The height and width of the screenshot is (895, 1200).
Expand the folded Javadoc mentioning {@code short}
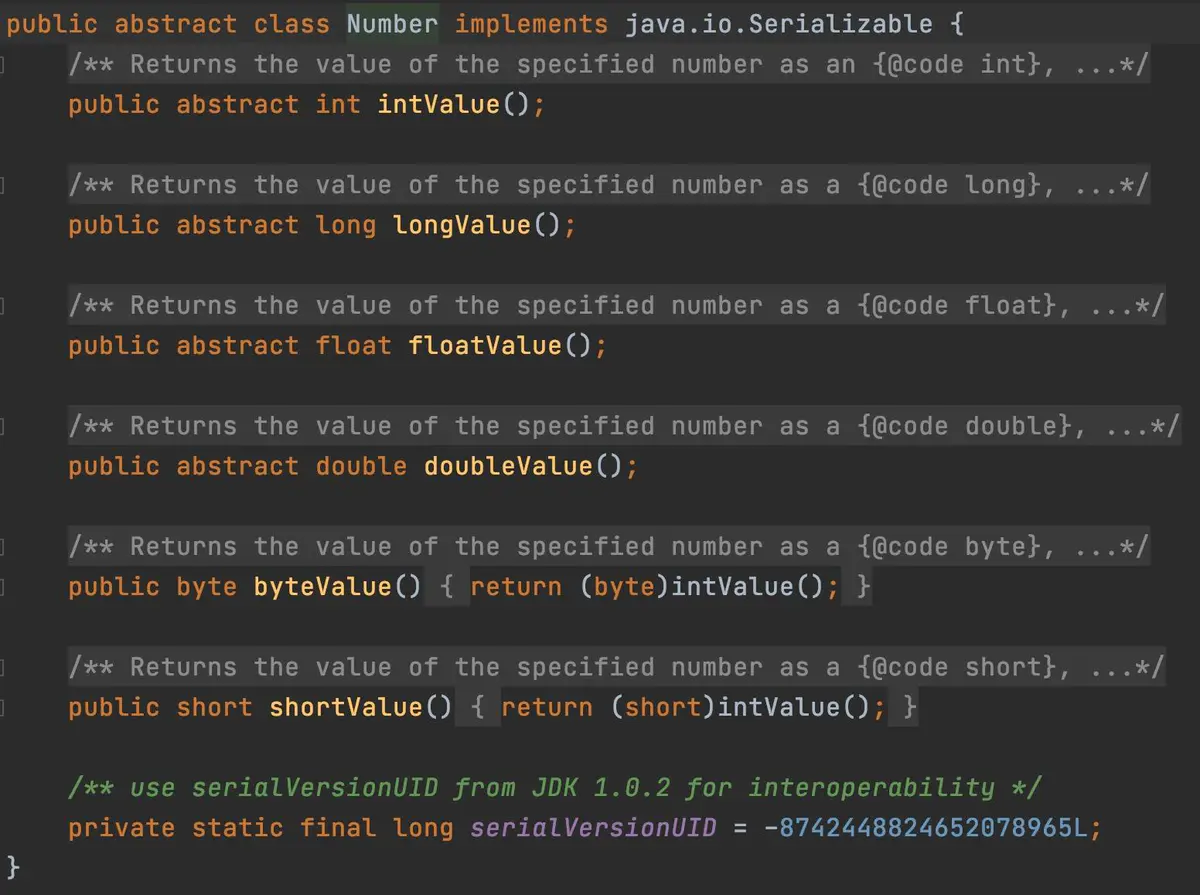coord(616,667)
